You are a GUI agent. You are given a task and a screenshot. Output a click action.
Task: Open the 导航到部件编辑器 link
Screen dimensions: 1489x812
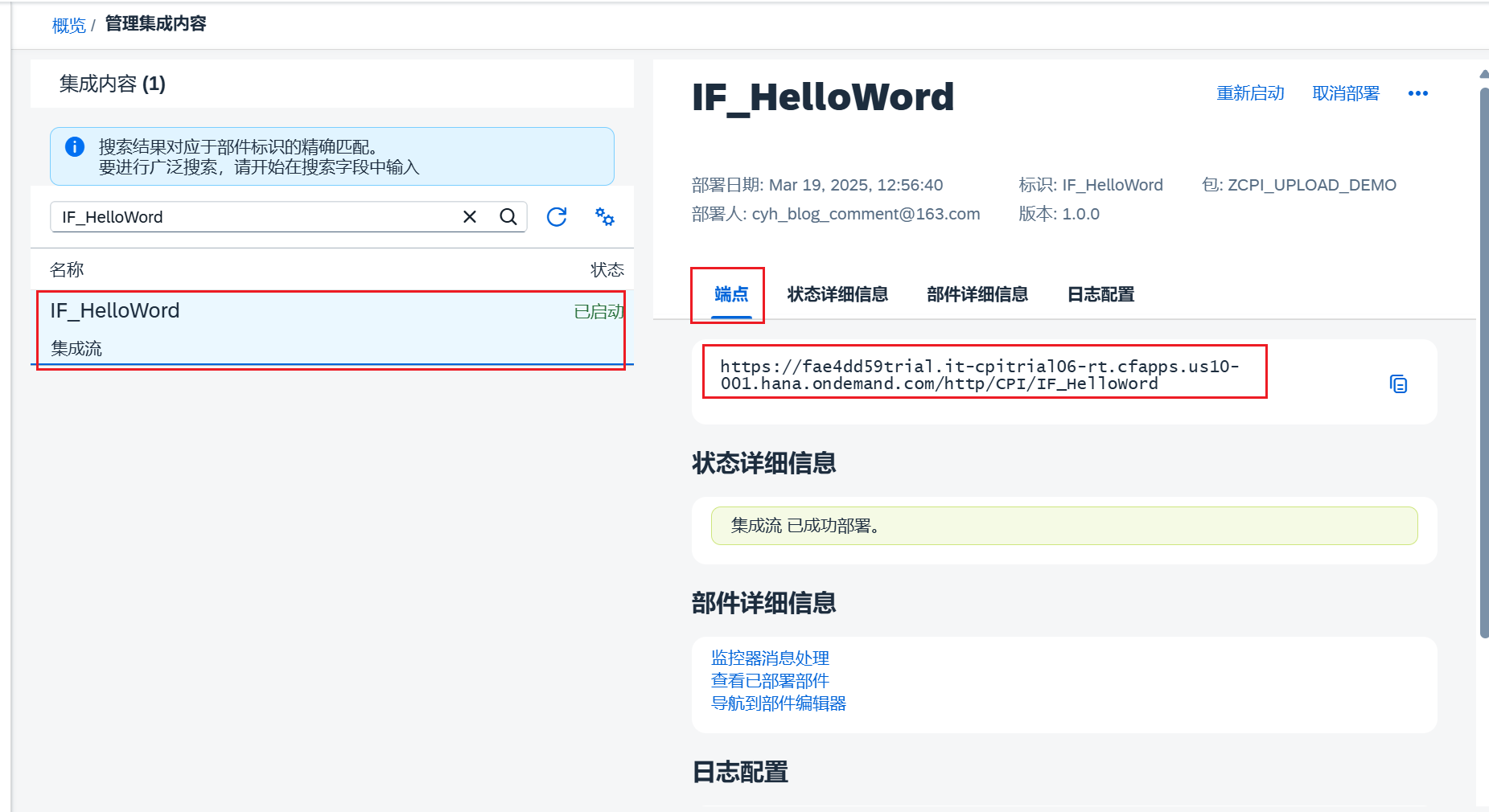click(x=779, y=703)
